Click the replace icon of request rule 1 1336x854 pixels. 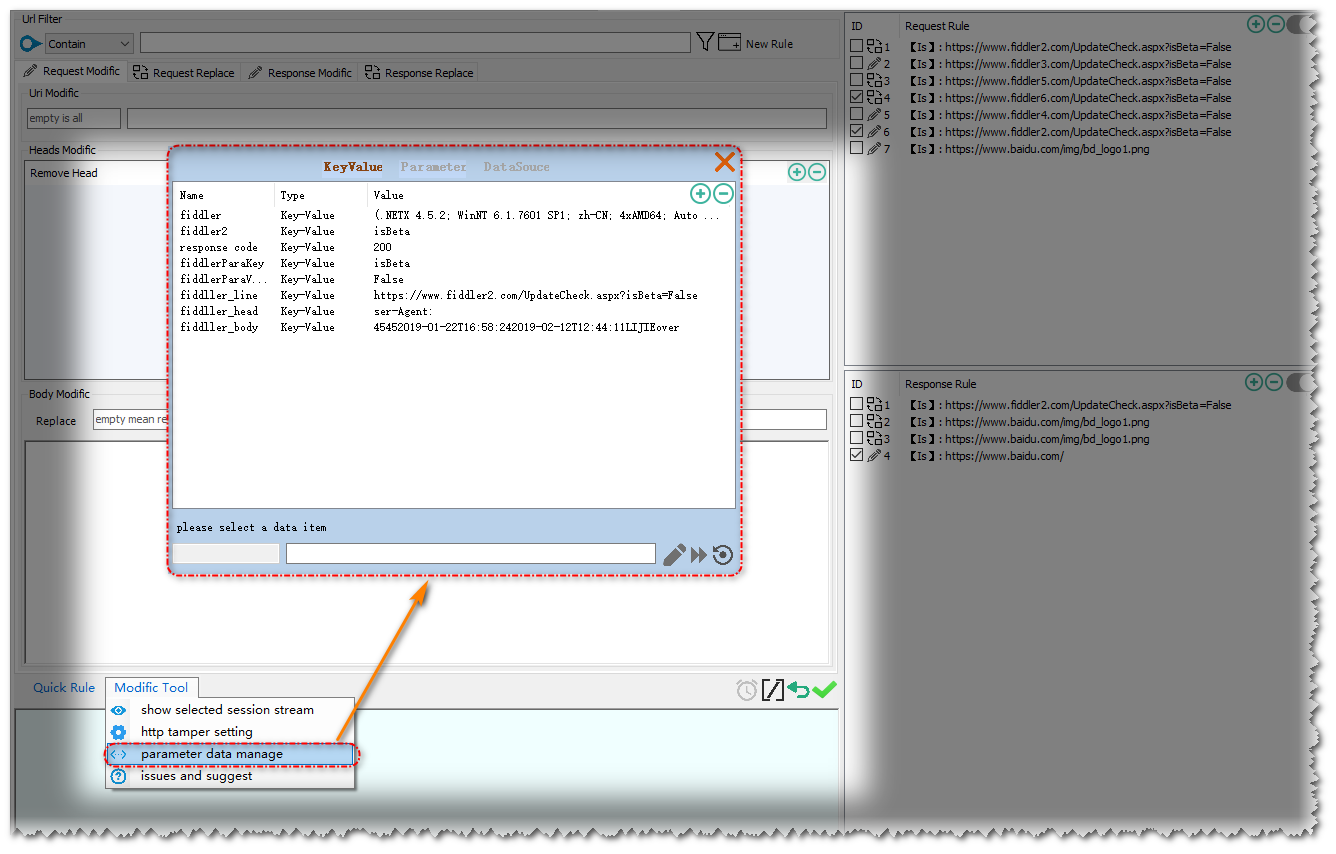(874, 46)
